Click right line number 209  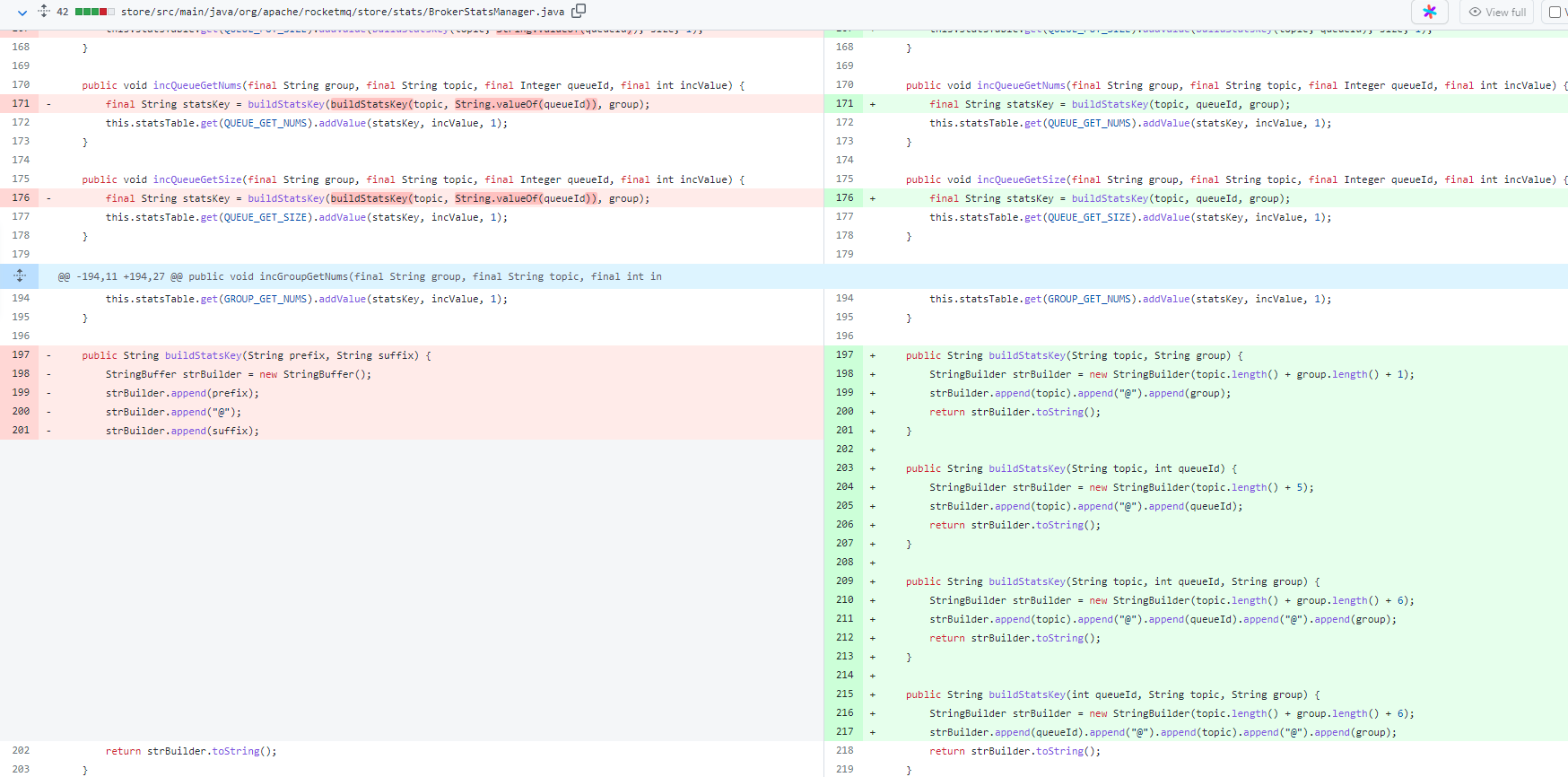point(844,581)
